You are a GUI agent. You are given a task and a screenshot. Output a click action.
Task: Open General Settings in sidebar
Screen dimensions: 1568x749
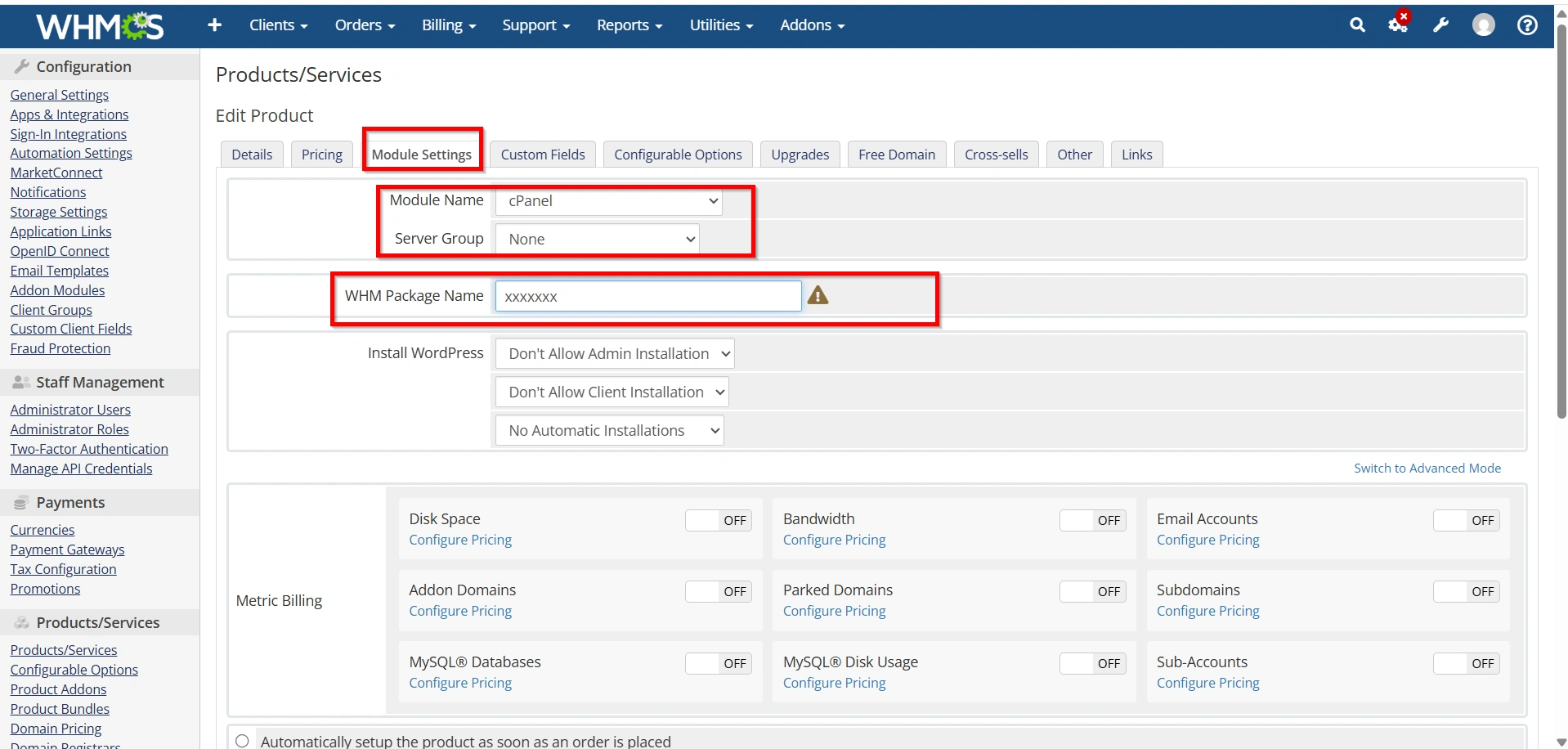click(x=60, y=96)
